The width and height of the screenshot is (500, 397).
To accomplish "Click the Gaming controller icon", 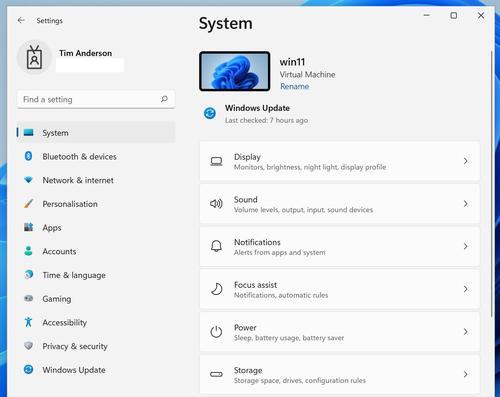I will (x=29, y=298).
